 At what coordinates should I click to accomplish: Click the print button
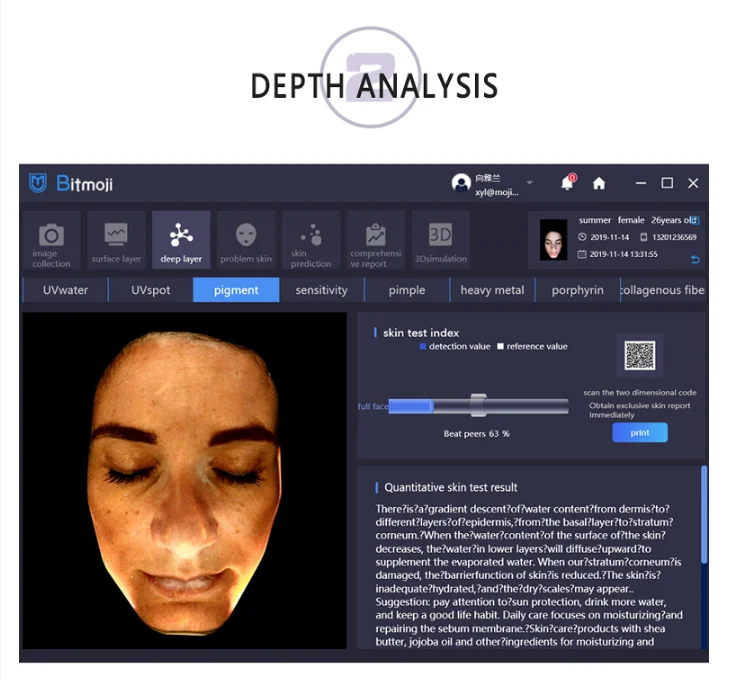[640, 433]
